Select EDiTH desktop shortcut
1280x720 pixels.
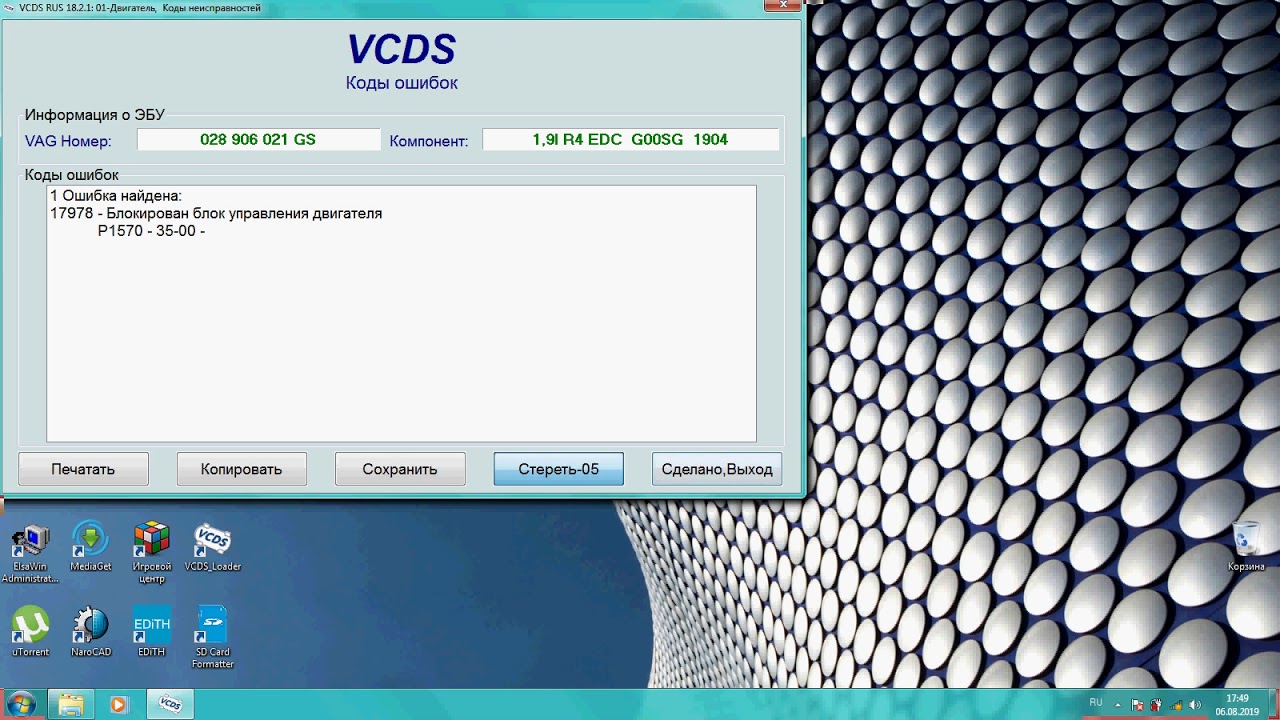152,632
